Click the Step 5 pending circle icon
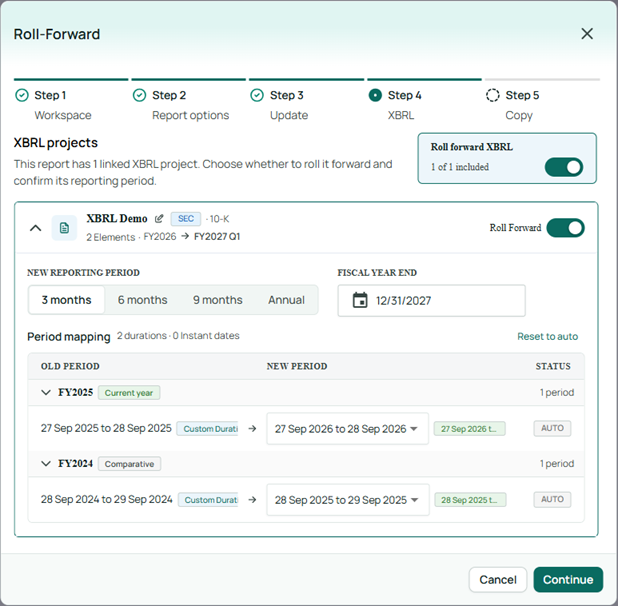The width and height of the screenshot is (618, 606). (x=493, y=95)
